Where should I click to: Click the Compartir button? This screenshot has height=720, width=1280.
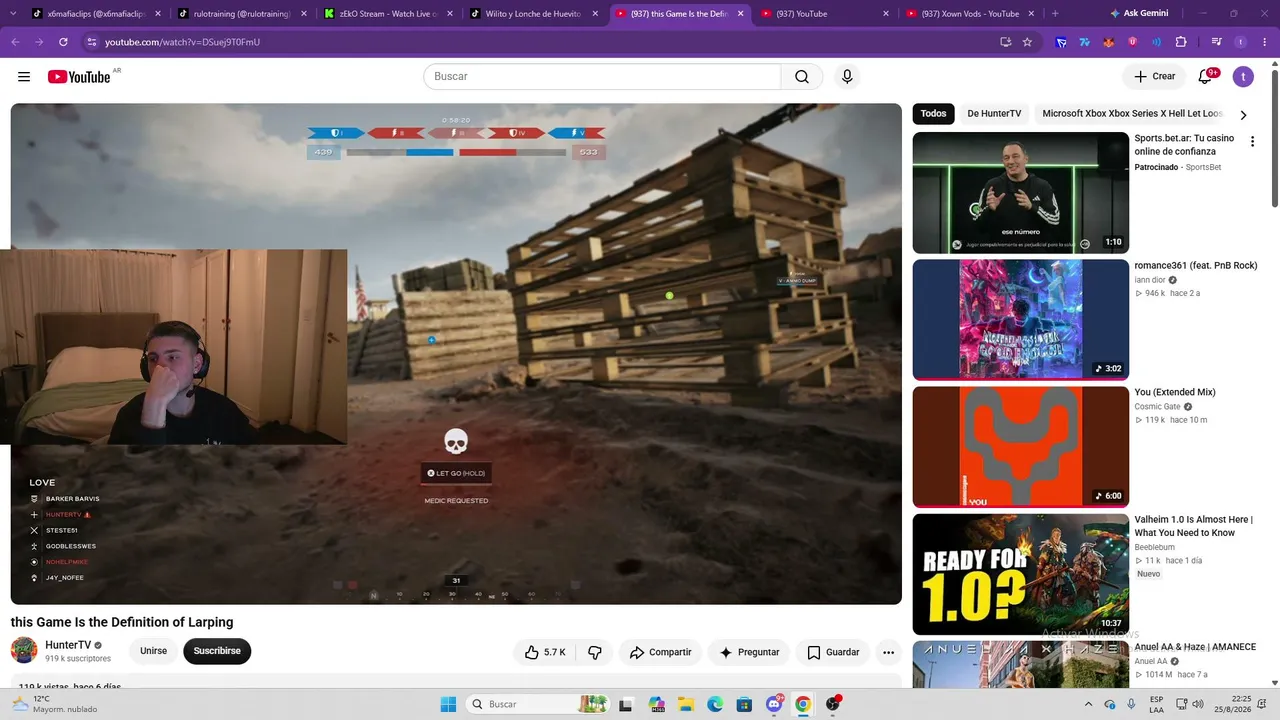click(x=660, y=652)
